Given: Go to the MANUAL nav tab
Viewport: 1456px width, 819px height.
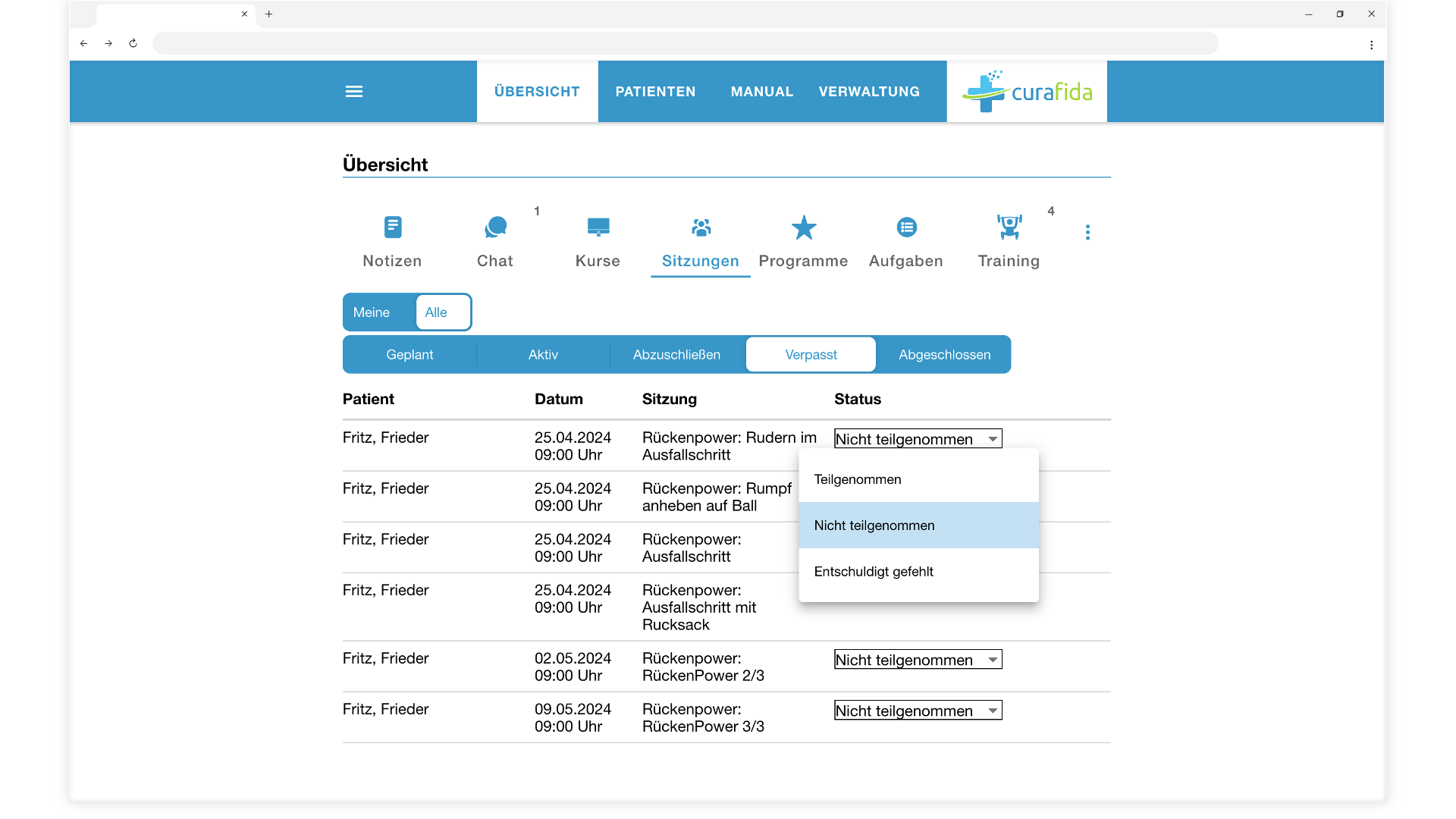Looking at the screenshot, I should click(762, 92).
